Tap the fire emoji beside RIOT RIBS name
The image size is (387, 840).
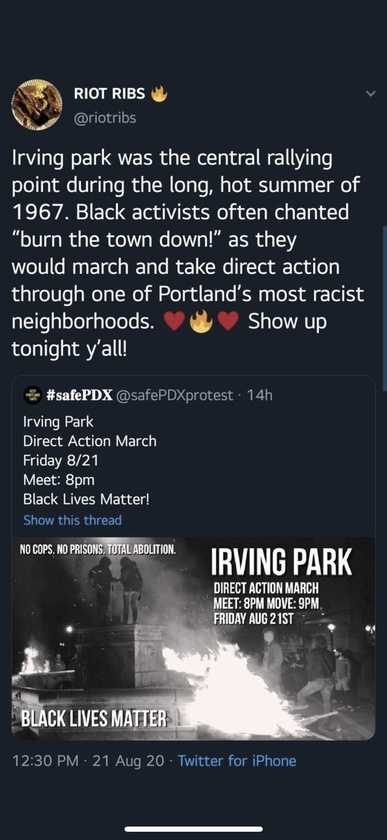(159, 94)
